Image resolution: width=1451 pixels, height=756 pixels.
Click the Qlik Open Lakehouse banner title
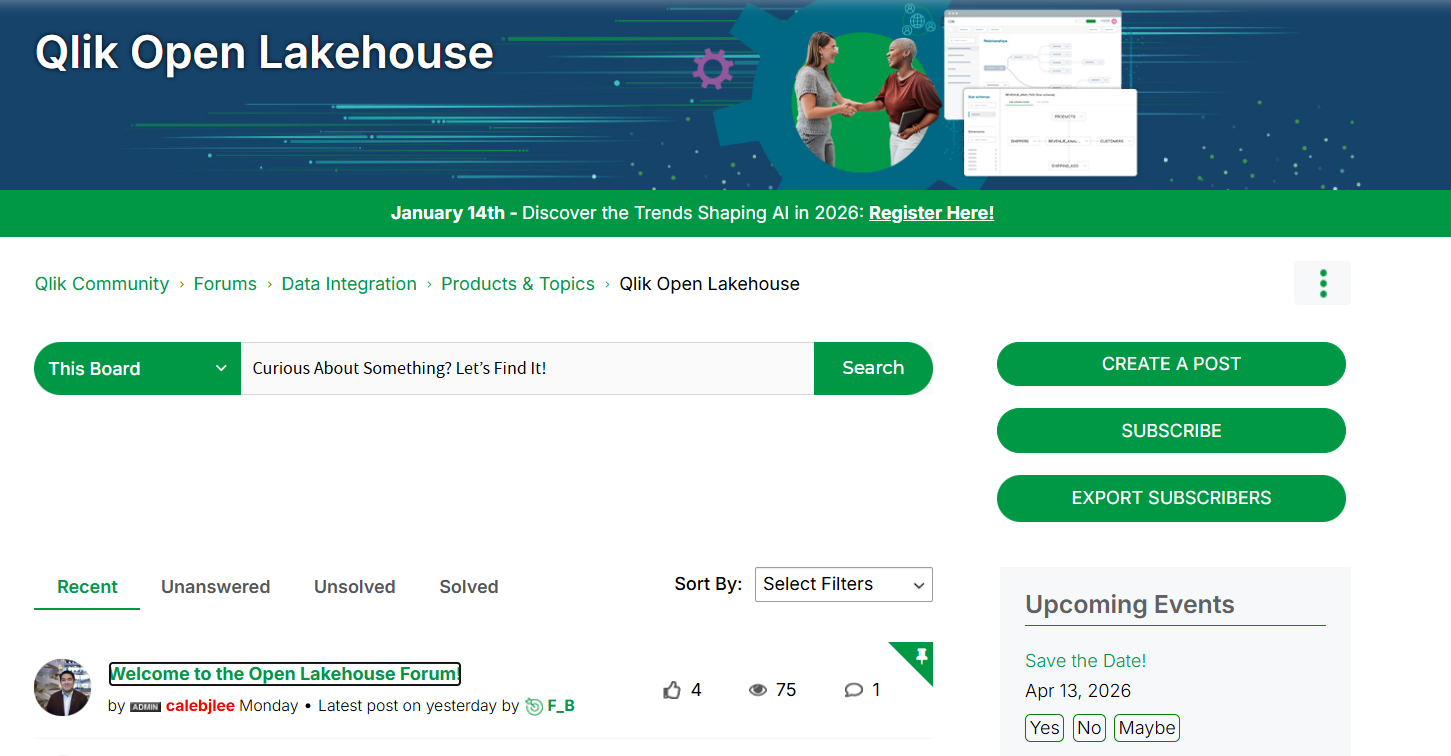click(264, 53)
